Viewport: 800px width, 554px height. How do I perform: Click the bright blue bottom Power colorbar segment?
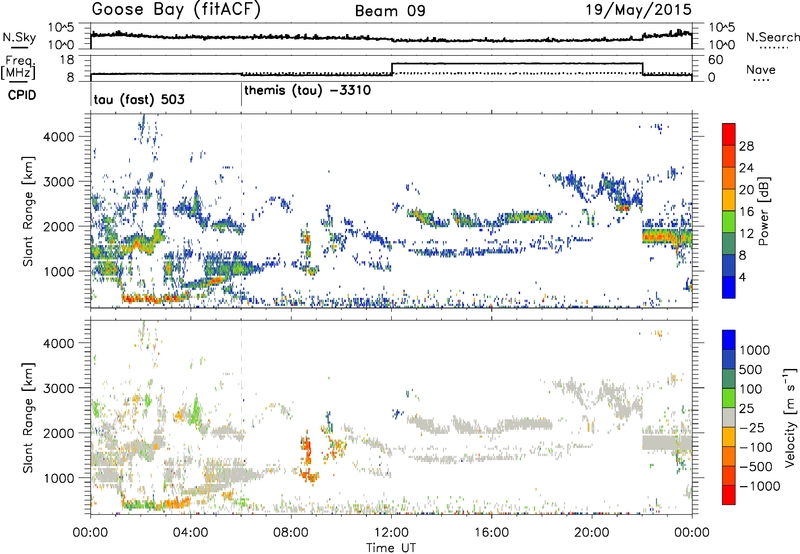tap(729, 287)
